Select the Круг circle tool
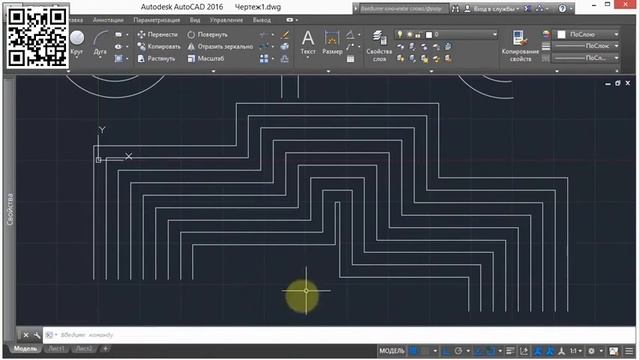This screenshot has height=360, width=640. tap(77, 42)
